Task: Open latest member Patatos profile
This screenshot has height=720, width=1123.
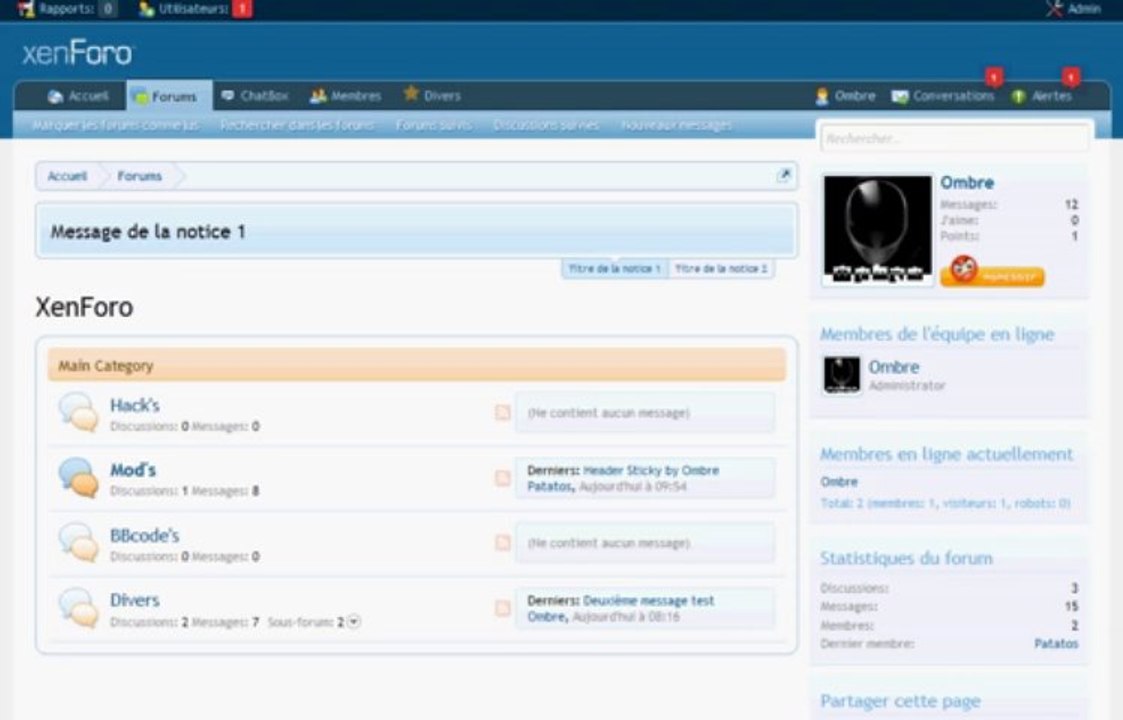Action: pyautogui.click(x=1056, y=643)
